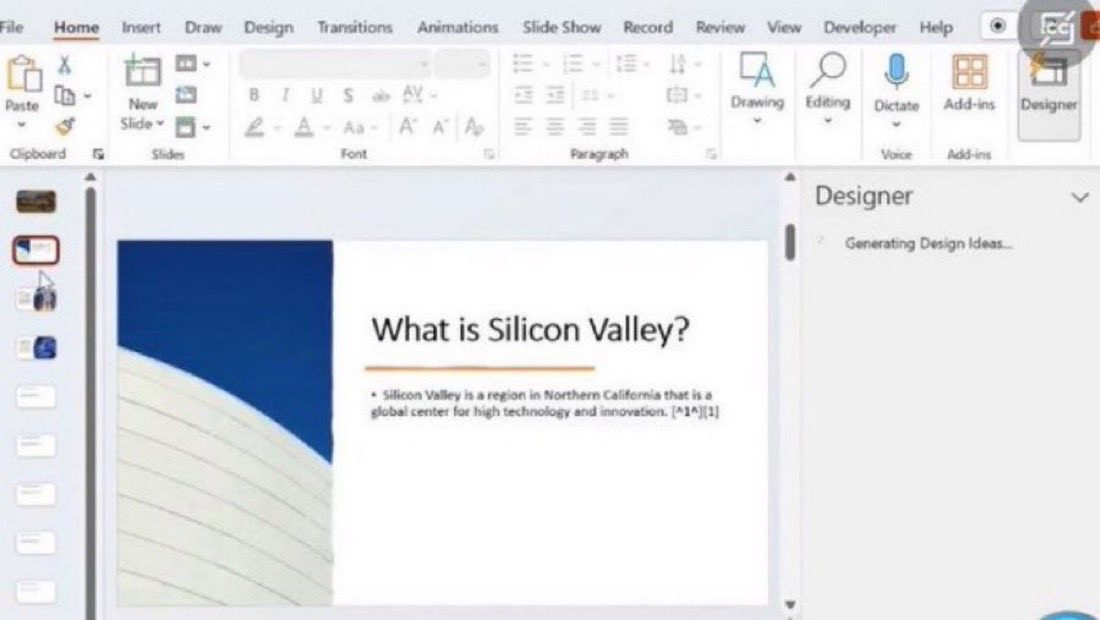Switch to the Insert tab

point(141,27)
